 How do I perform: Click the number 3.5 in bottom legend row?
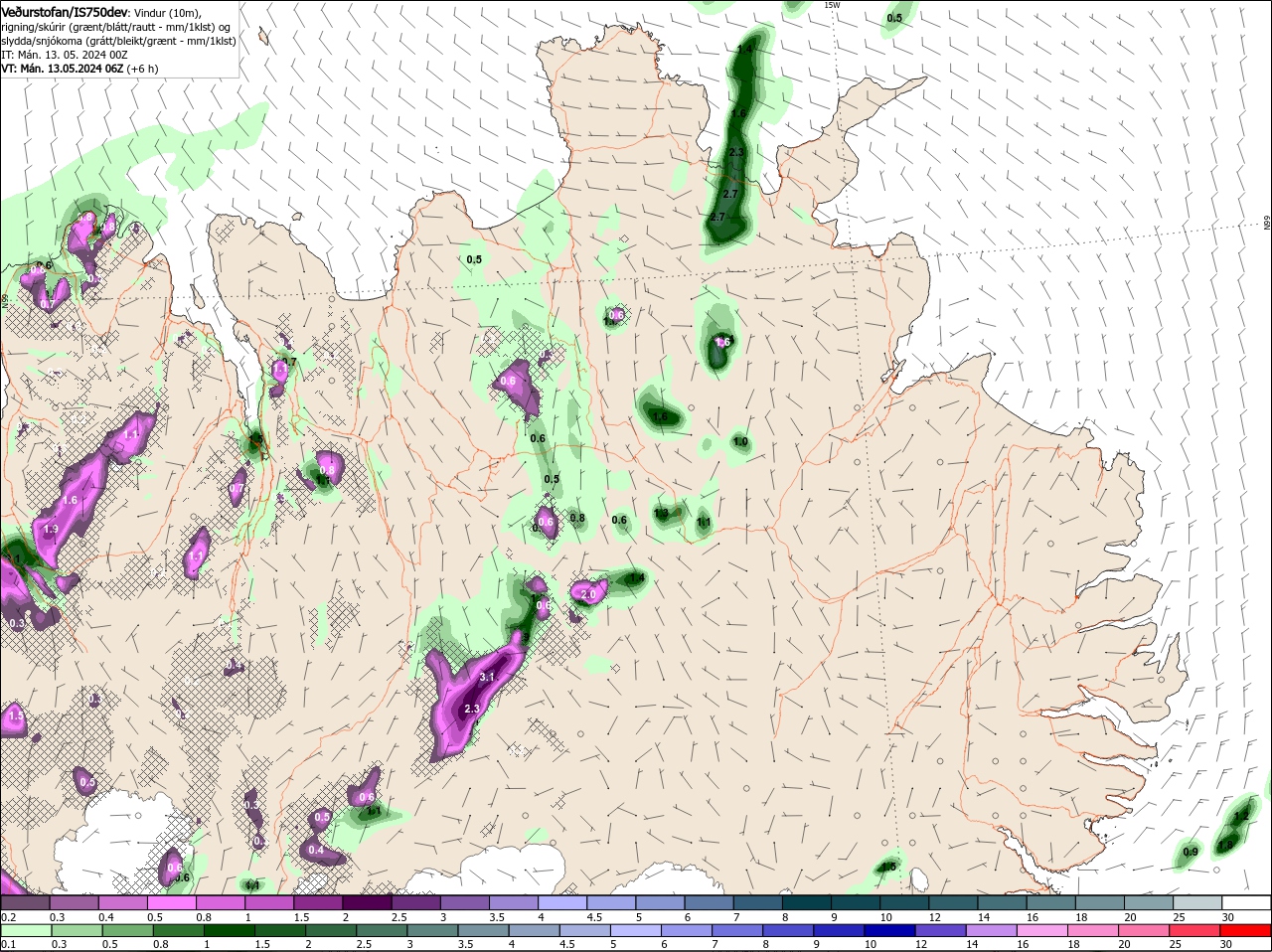(463, 945)
